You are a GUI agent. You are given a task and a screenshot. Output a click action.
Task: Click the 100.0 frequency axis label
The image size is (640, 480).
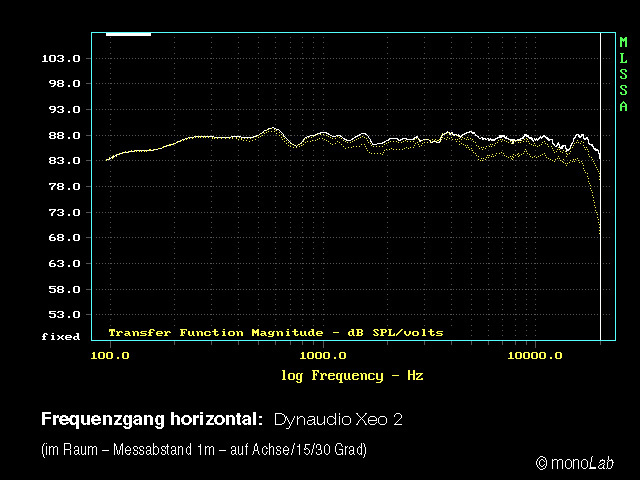[110, 356]
